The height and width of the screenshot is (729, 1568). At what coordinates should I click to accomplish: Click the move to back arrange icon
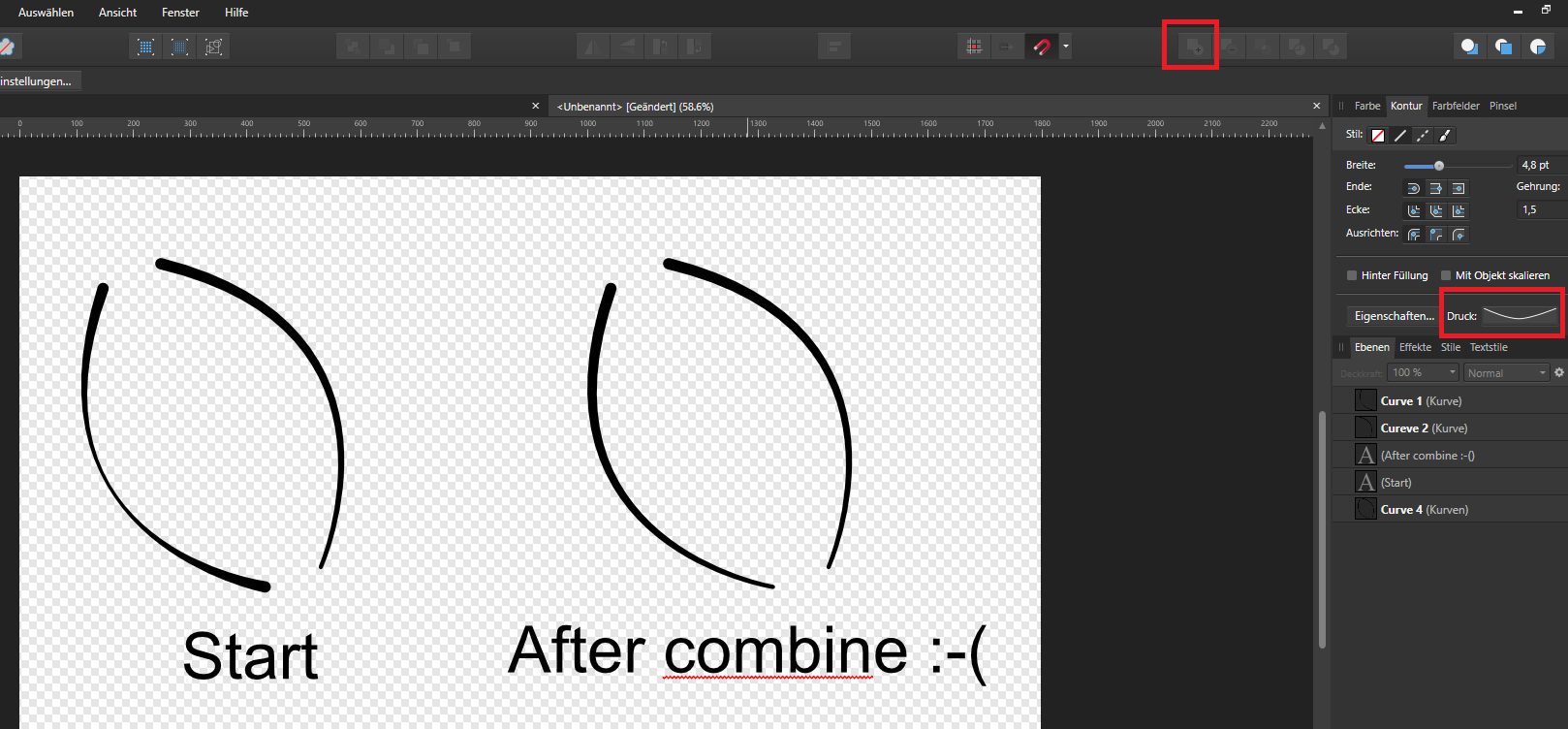point(353,47)
